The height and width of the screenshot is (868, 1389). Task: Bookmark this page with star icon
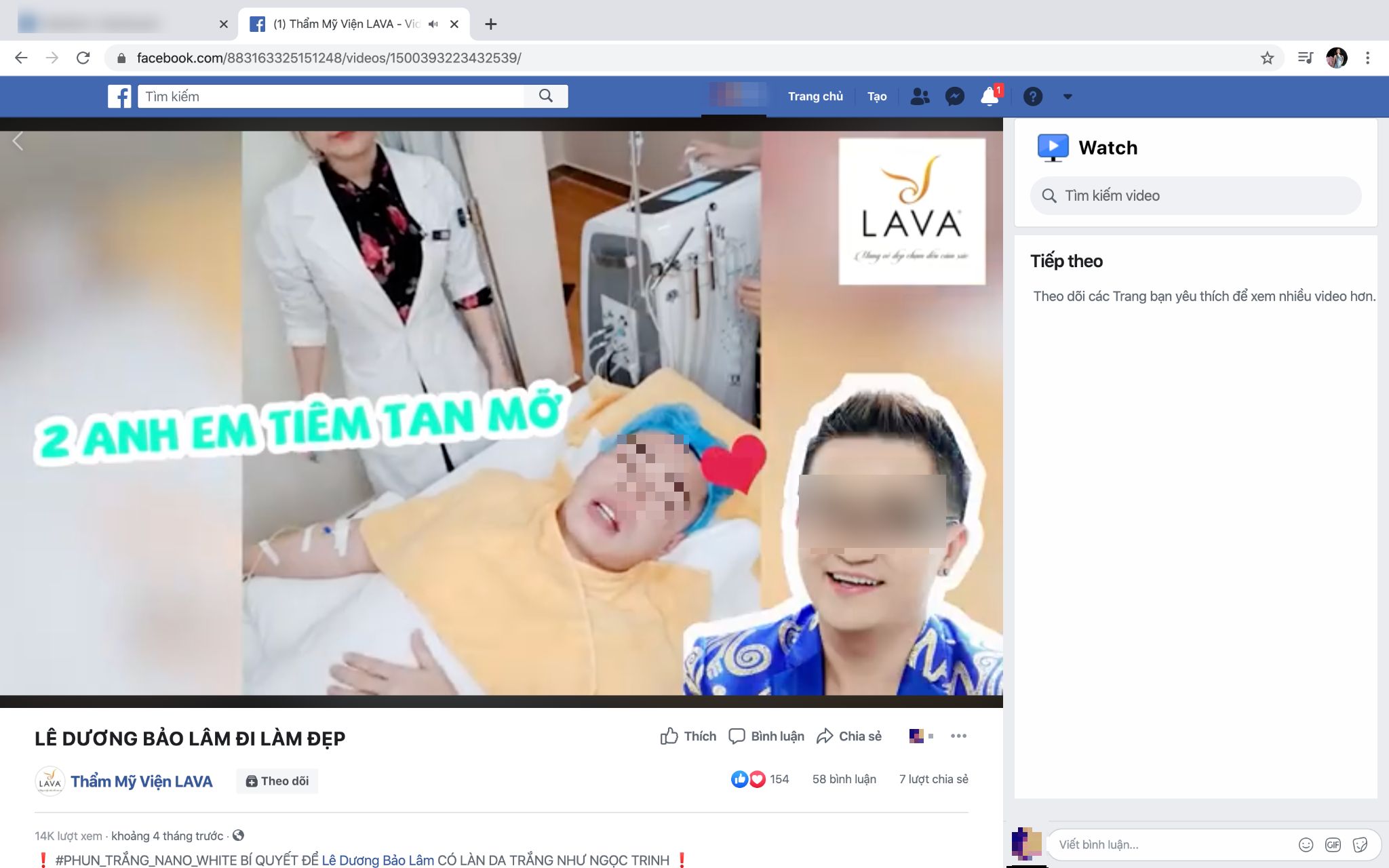[x=1267, y=58]
